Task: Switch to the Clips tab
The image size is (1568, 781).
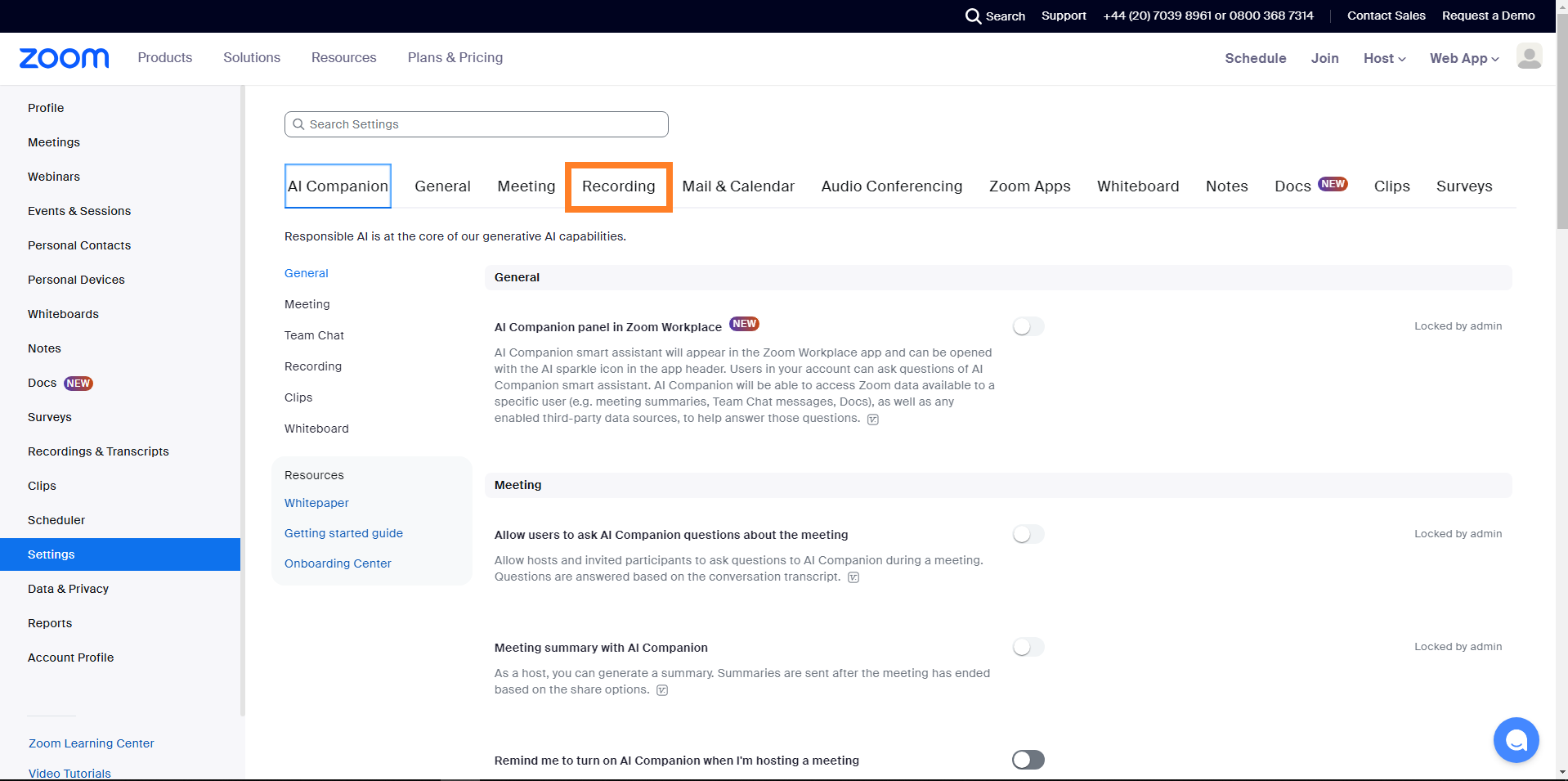Action: pyautogui.click(x=1392, y=186)
